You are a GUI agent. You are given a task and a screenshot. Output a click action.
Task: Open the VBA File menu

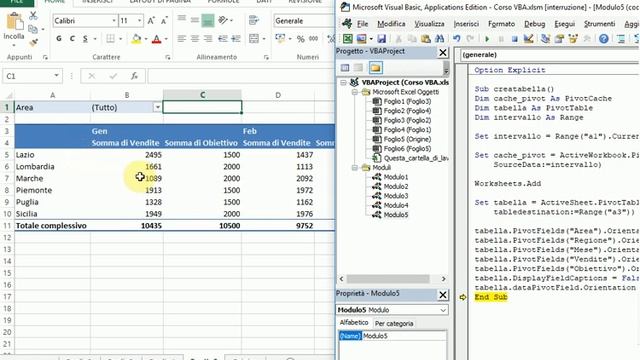click(362, 24)
